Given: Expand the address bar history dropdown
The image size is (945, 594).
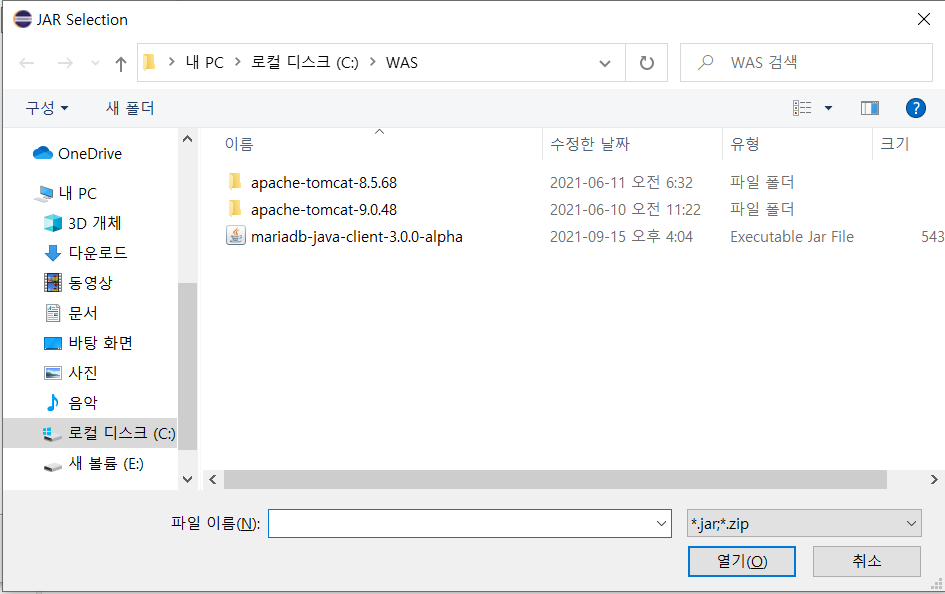Looking at the screenshot, I should (604, 63).
